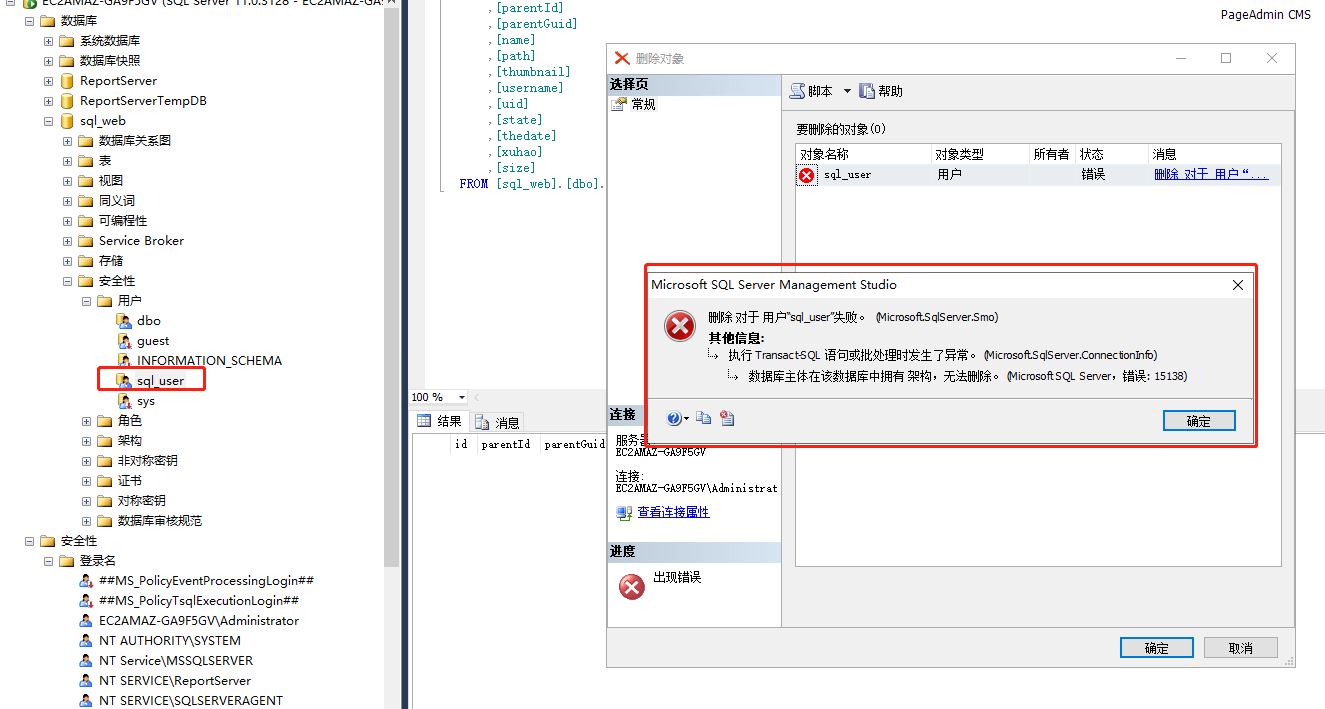Expand the ReportServer database
Viewport: 1325px width, 709px height.
tap(48, 81)
